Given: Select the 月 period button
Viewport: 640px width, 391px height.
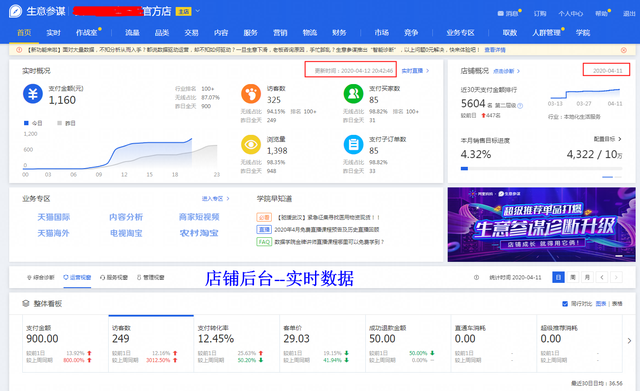Looking at the screenshot, I should [587, 278].
